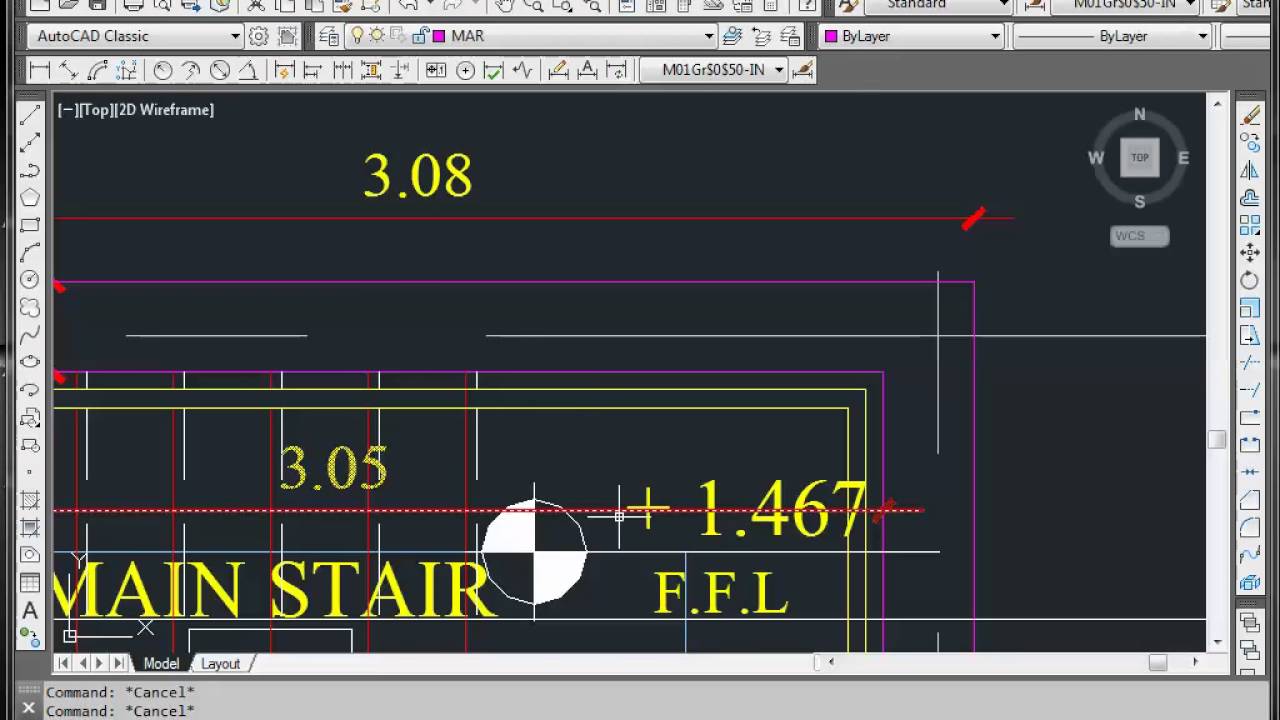Open the [-] viewport controls menu
Image resolution: width=1280 pixels, height=720 pixels.
[68, 110]
